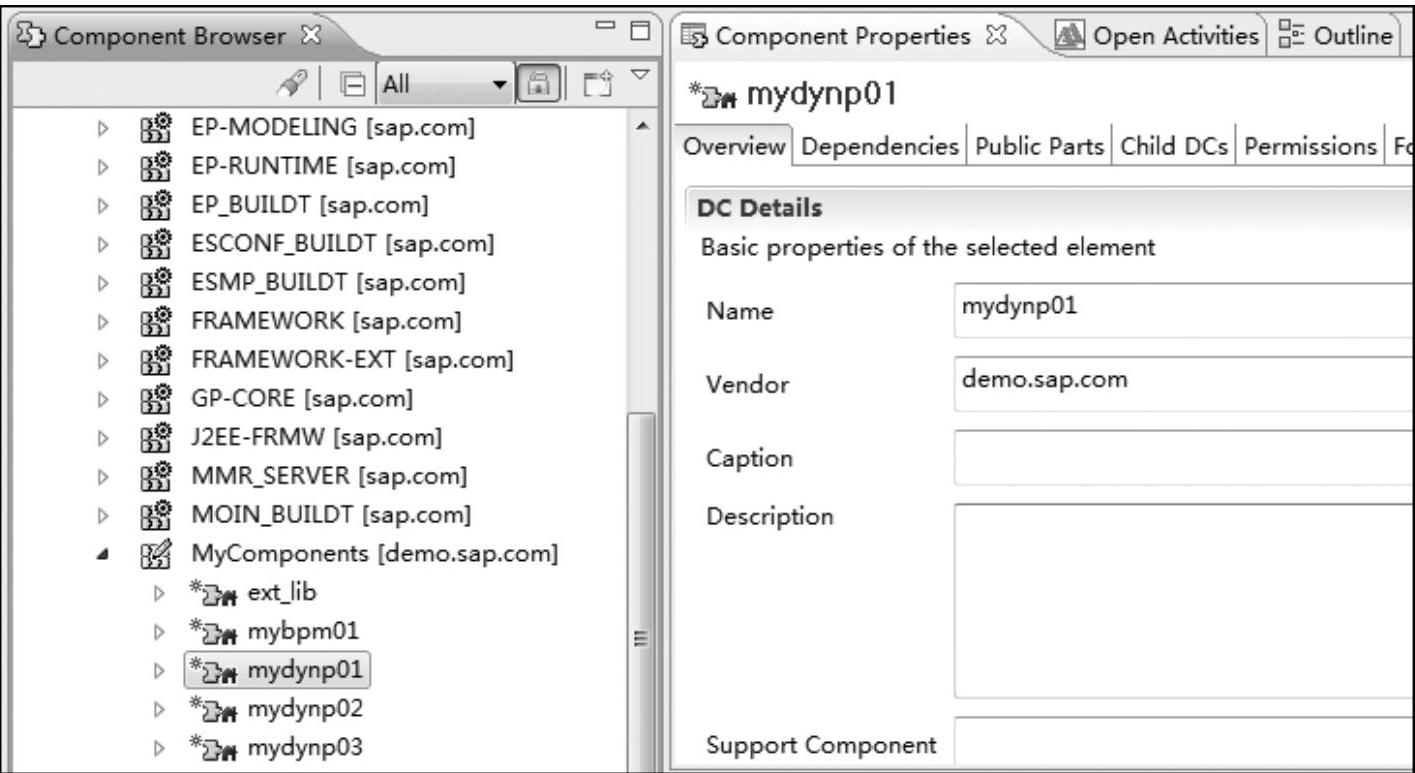Expand the mydynp01 component
Viewport: 1415px width, 773px height.
coord(161,669)
